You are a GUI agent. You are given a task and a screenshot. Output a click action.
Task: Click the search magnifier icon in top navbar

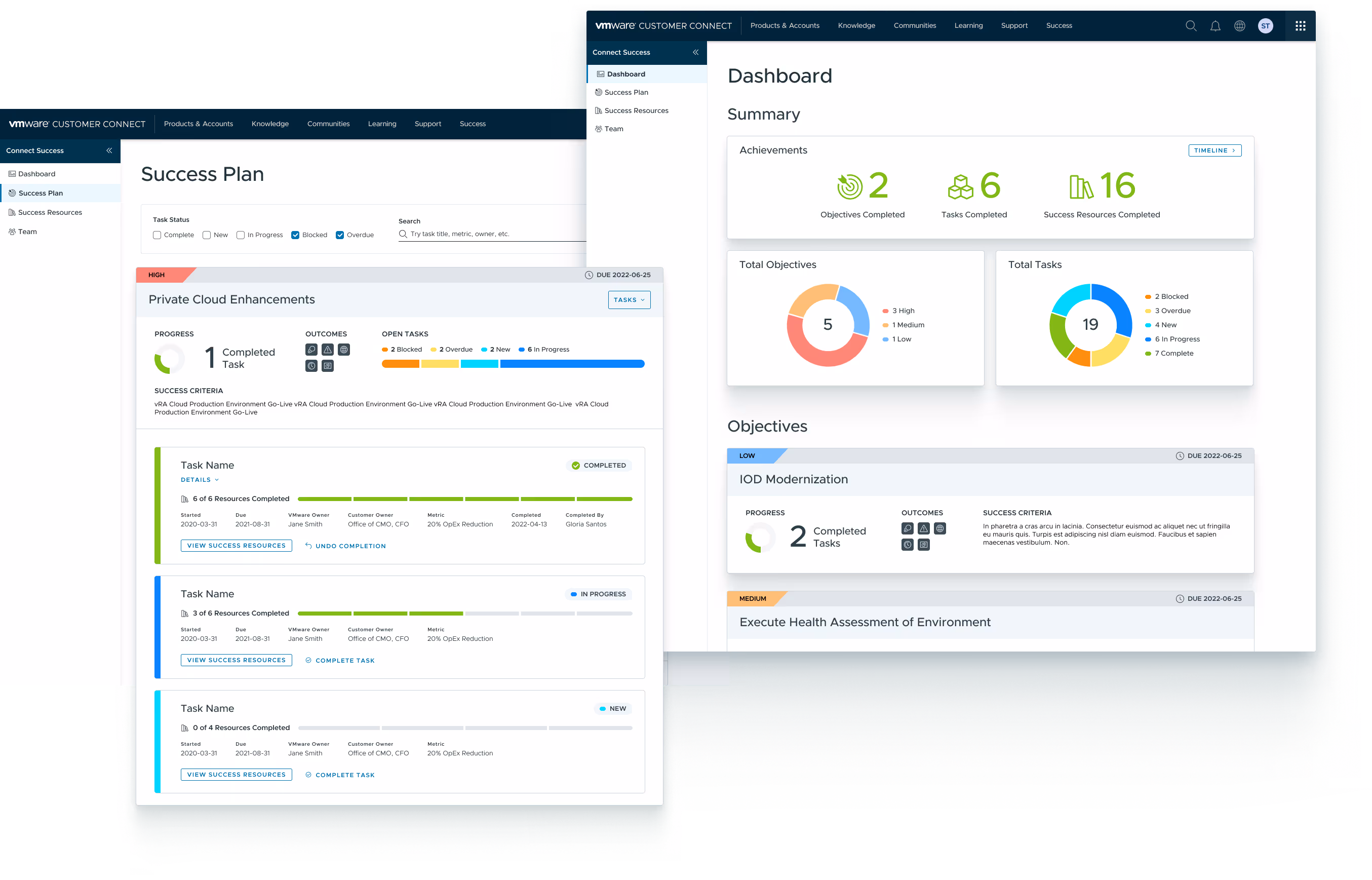[1190, 26]
